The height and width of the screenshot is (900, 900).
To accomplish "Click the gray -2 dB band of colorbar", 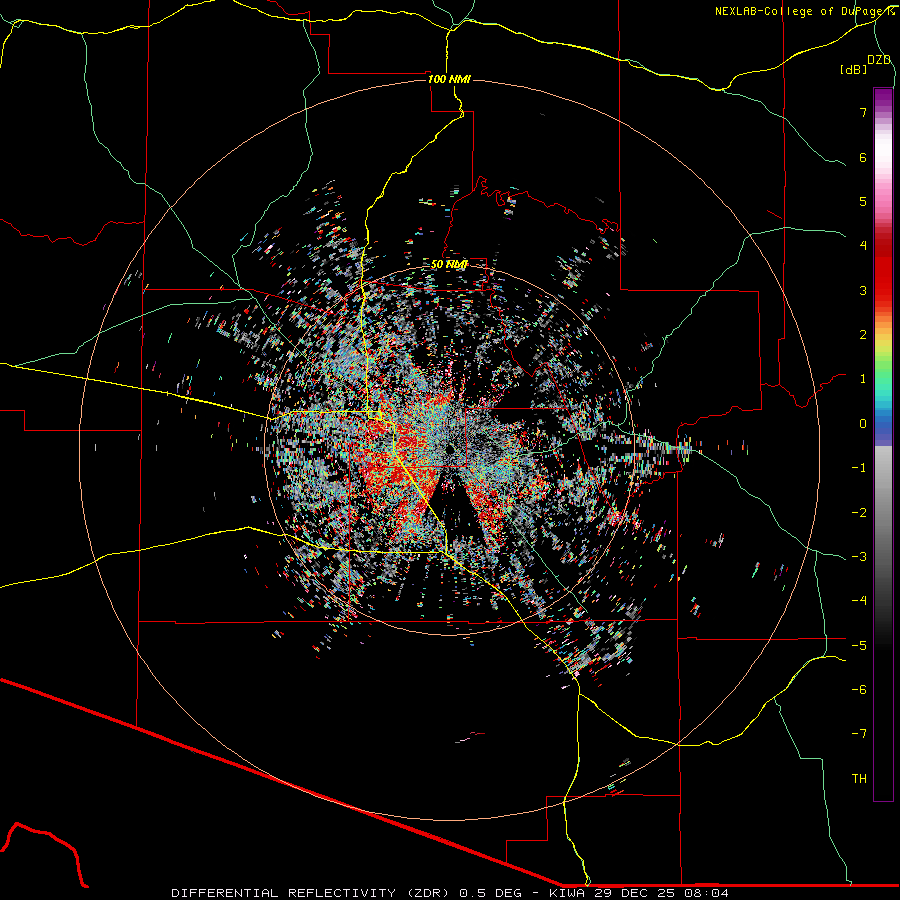I will (883, 513).
